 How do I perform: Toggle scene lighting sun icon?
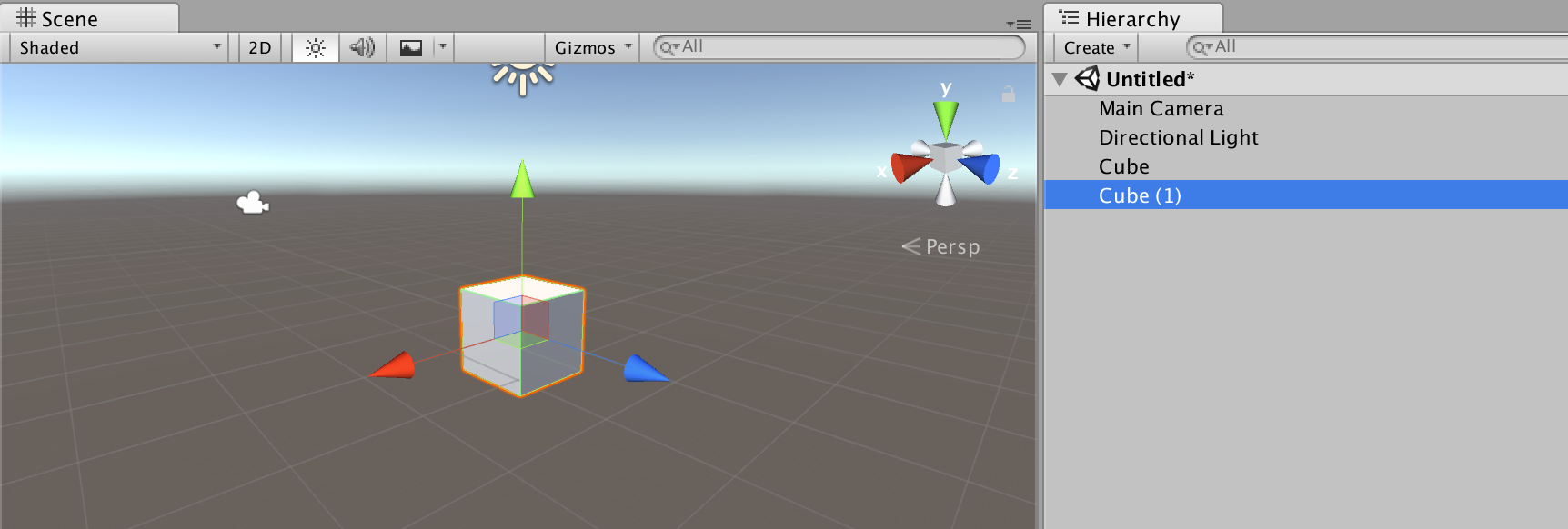click(316, 48)
